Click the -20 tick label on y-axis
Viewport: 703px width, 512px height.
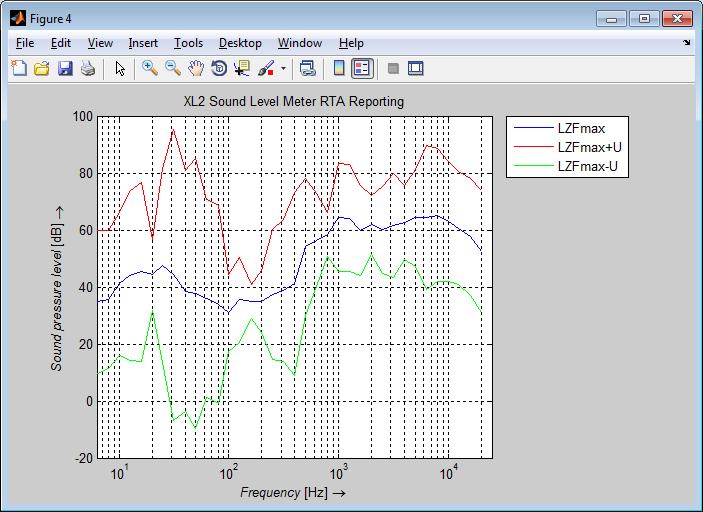(82, 458)
